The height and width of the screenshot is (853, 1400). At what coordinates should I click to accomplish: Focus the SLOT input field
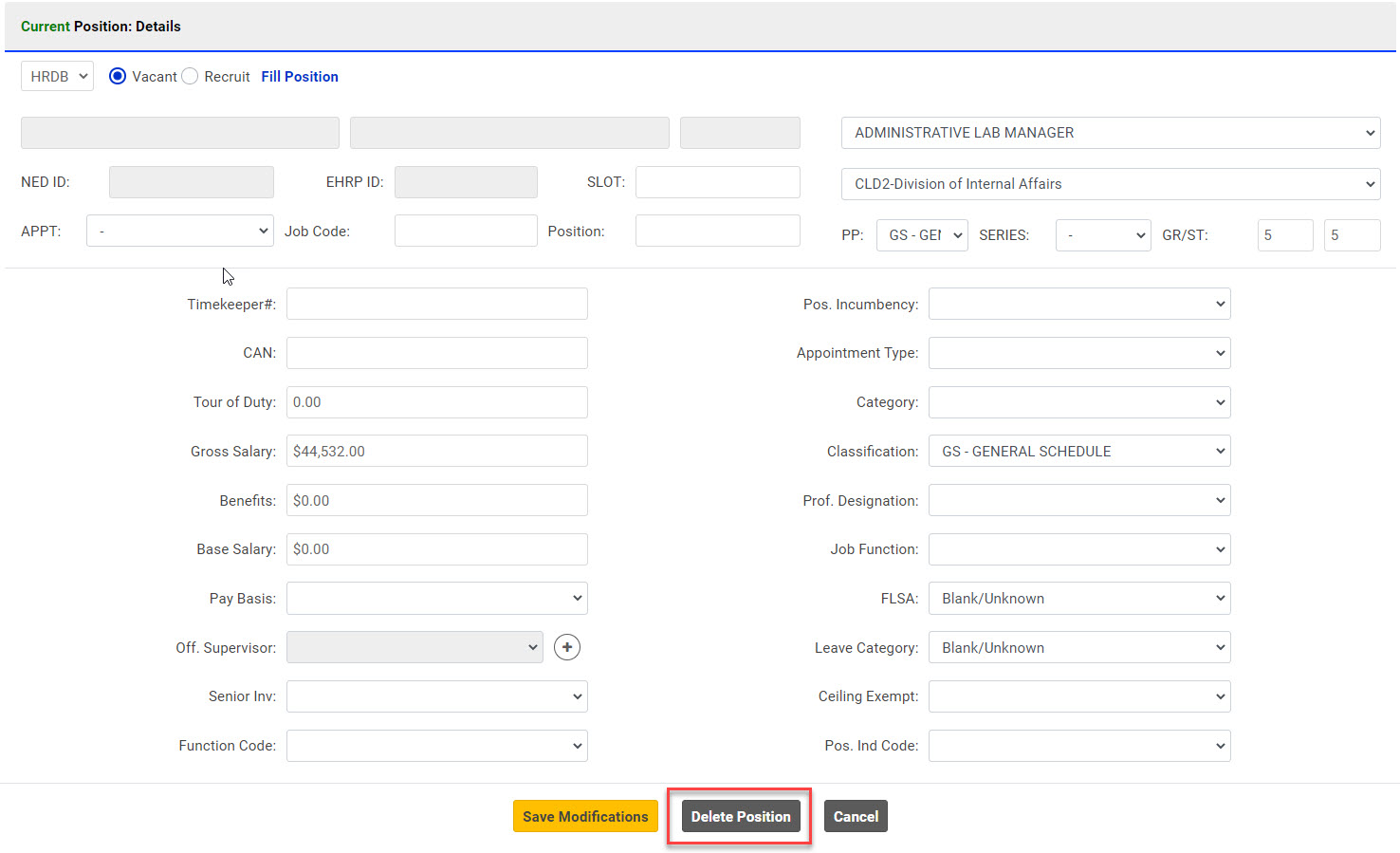718,182
